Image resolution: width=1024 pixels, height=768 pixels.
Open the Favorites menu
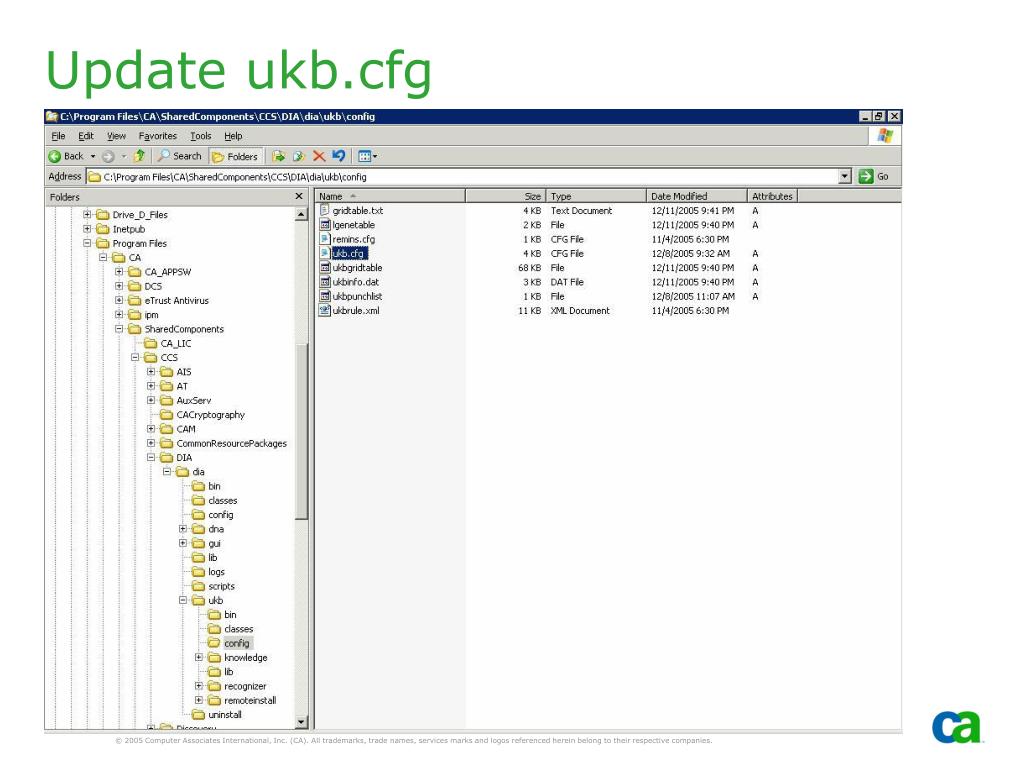157,136
